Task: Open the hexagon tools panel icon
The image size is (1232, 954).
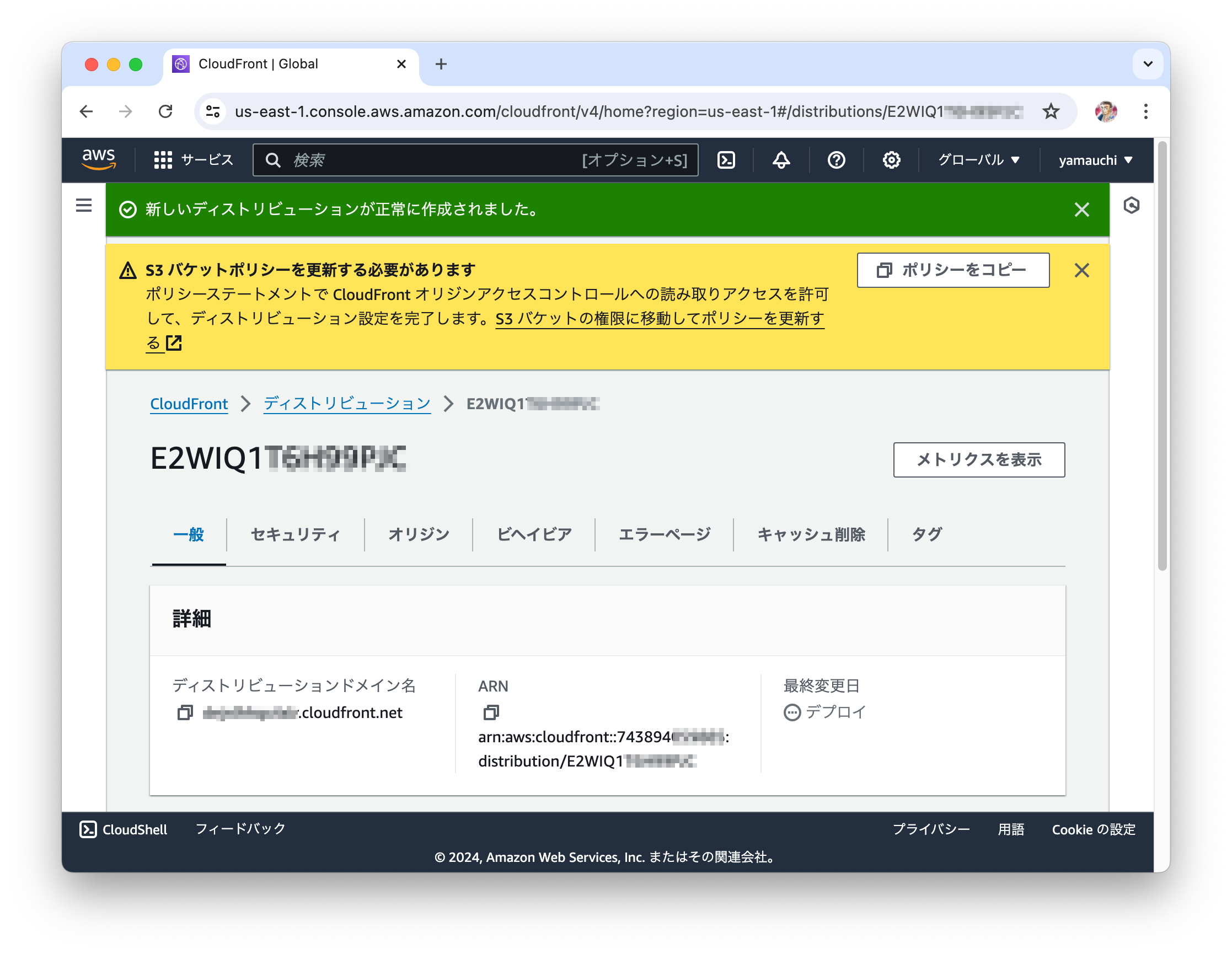Action: tap(1131, 205)
